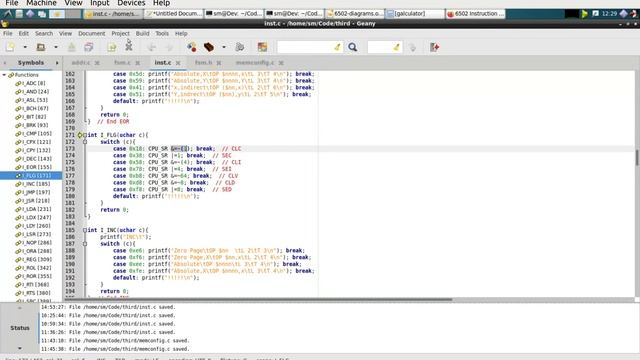Close the memconfig.c tab with its x
Image resolution: width=640 pixels, height=360 pixels.
pos(281,63)
